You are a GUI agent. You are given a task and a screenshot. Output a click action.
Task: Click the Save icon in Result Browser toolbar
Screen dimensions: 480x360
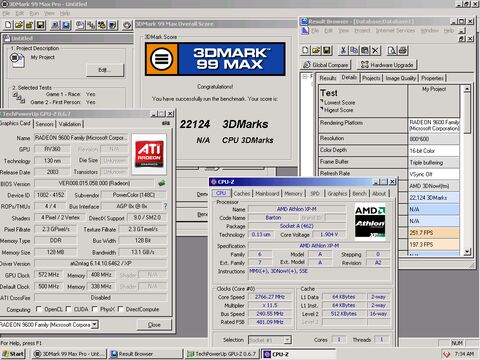(327, 50)
